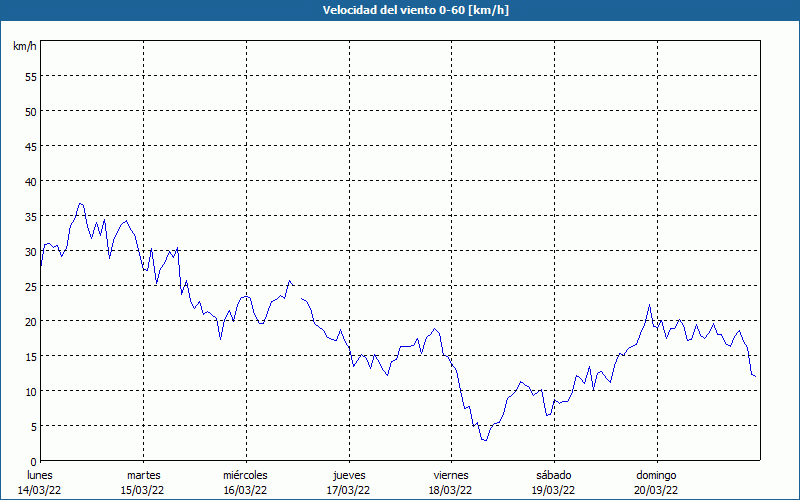Click the '50' y-axis value
This screenshot has width=800, height=500.
click(31, 111)
